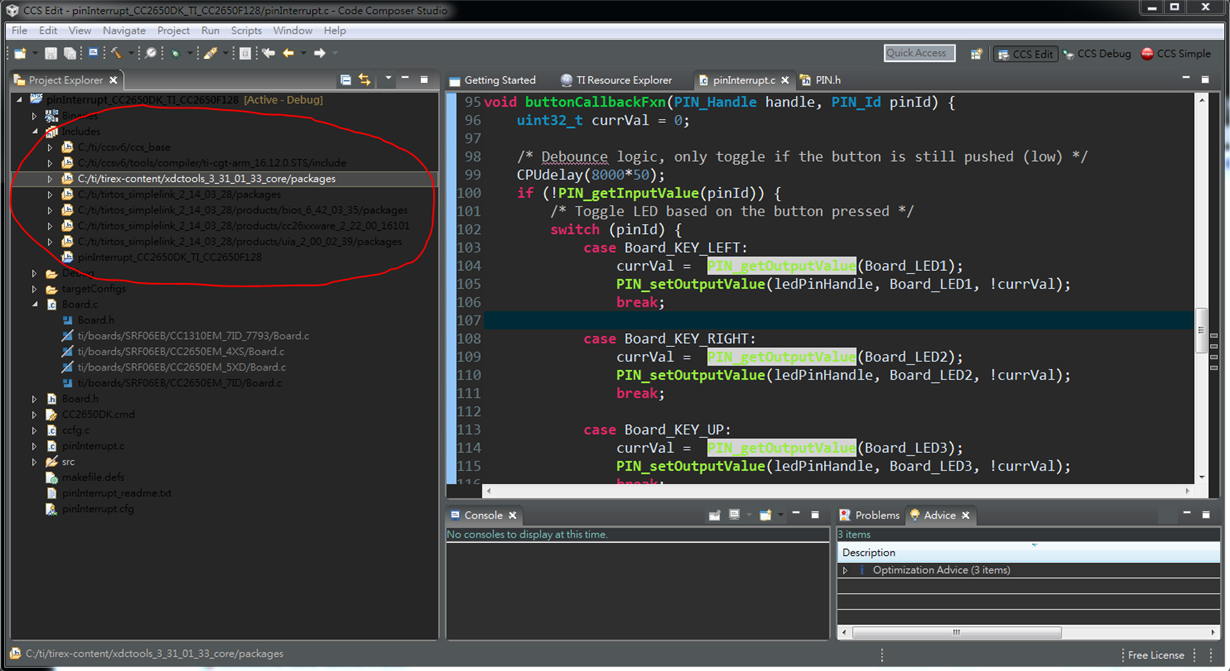Close the Console view
Screen dimensions: 1230x671
pos(512,515)
